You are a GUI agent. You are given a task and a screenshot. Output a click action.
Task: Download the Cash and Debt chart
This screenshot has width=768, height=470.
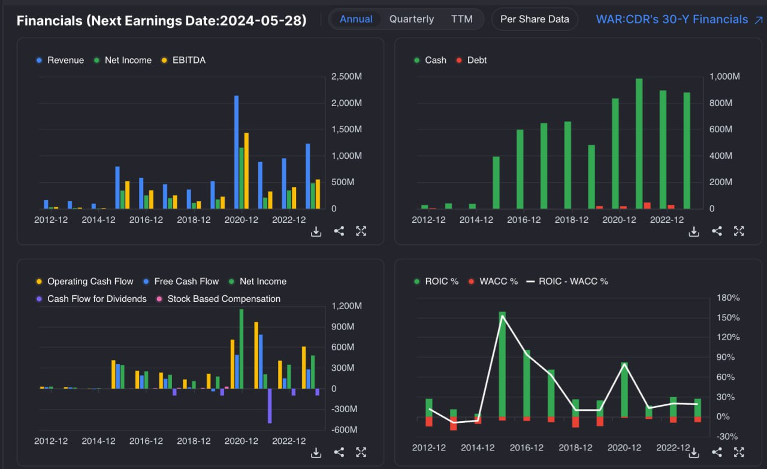click(694, 231)
